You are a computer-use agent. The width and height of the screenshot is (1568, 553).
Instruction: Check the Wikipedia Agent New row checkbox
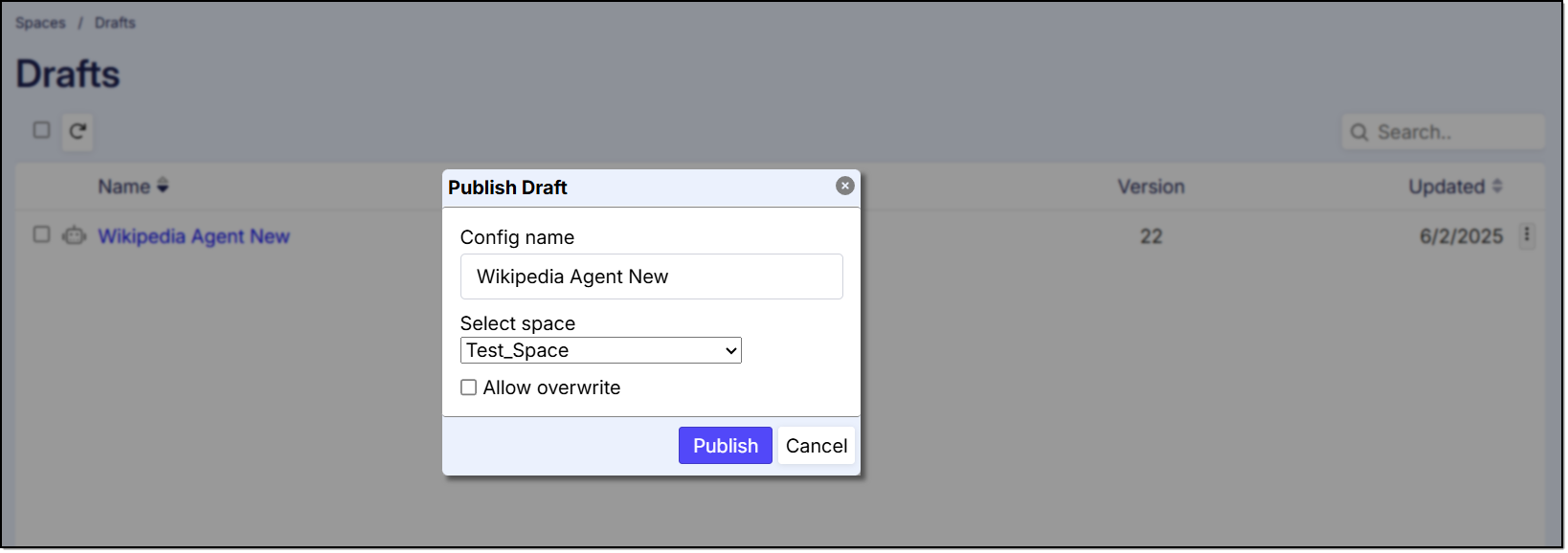click(41, 234)
